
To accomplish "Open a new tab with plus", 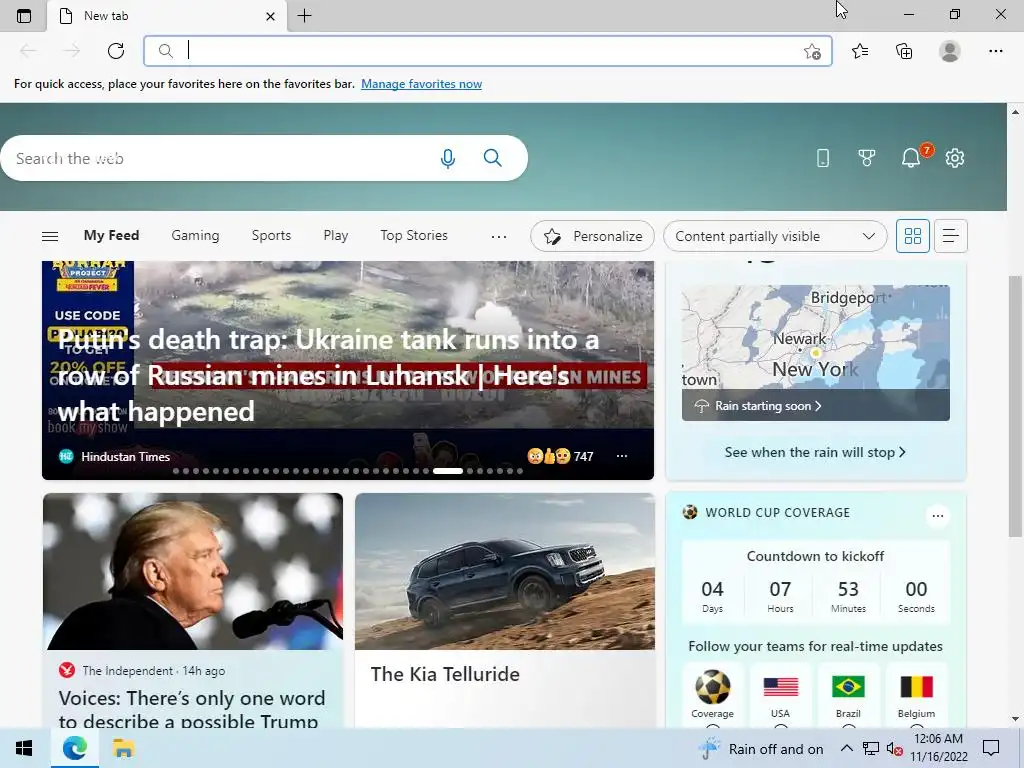I will [304, 16].
